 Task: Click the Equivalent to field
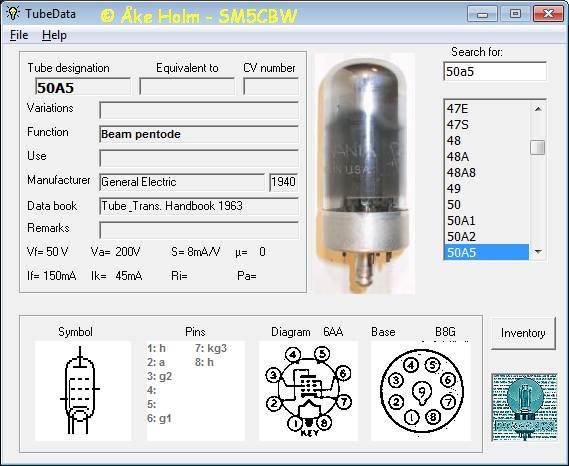coord(187,87)
